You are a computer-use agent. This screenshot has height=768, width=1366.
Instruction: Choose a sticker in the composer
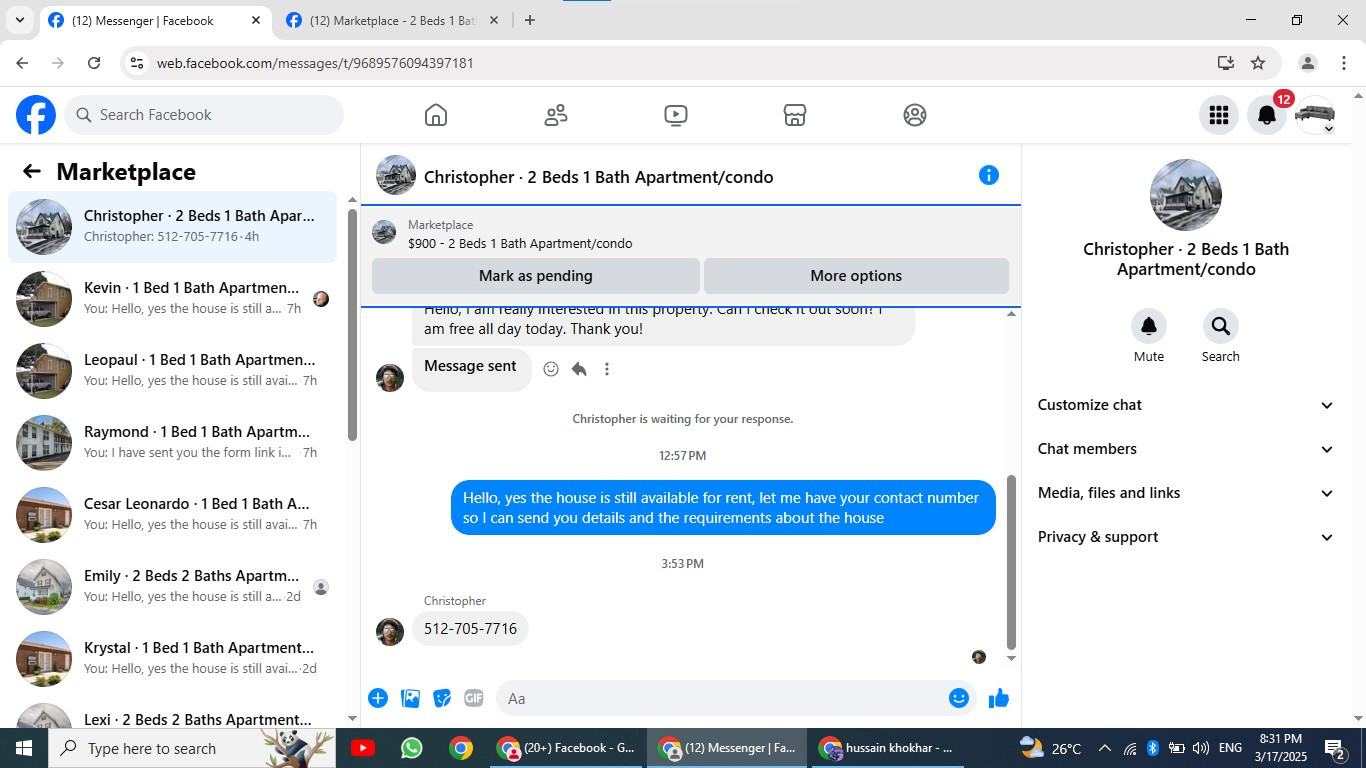(442, 698)
